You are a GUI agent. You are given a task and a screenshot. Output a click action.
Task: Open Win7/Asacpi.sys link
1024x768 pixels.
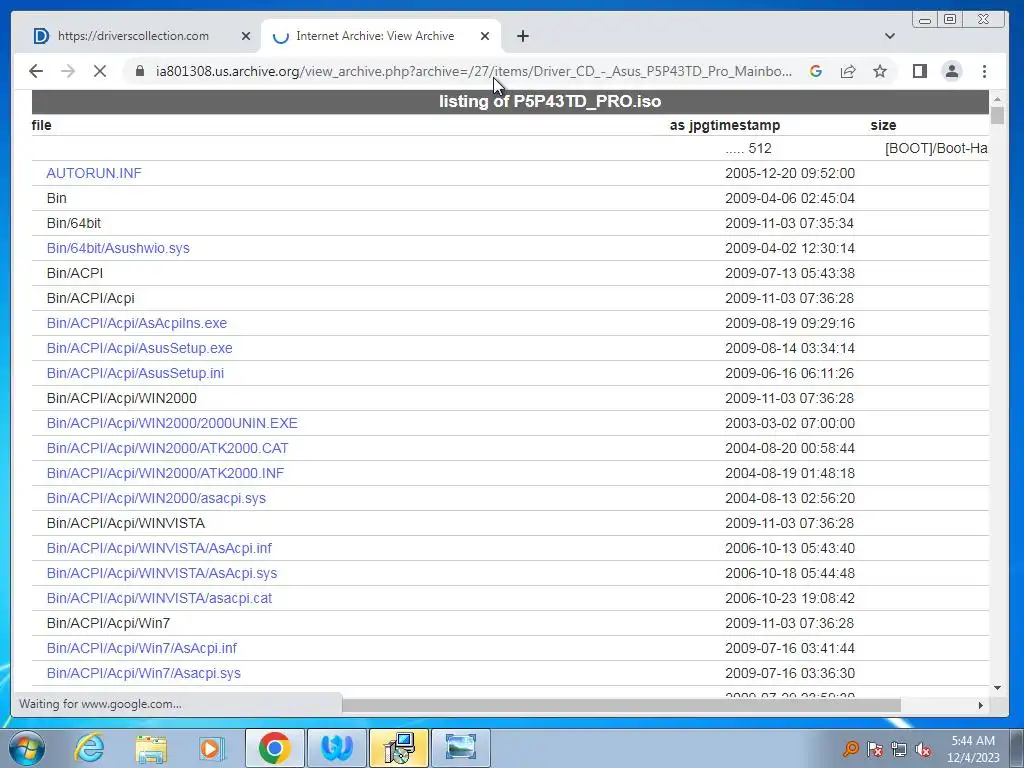(144, 673)
